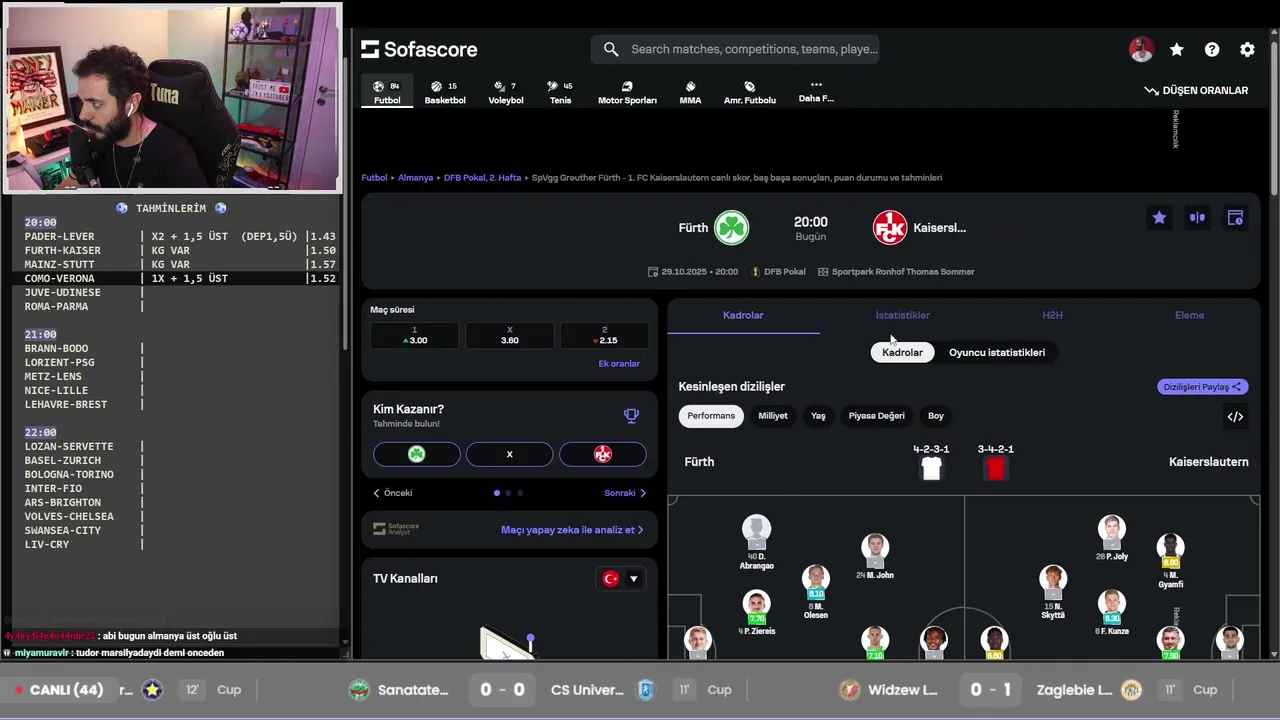The height and width of the screenshot is (720, 1280).
Task: Add match to favorites with star button
Action: pyautogui.click(x=1159, y=217)
